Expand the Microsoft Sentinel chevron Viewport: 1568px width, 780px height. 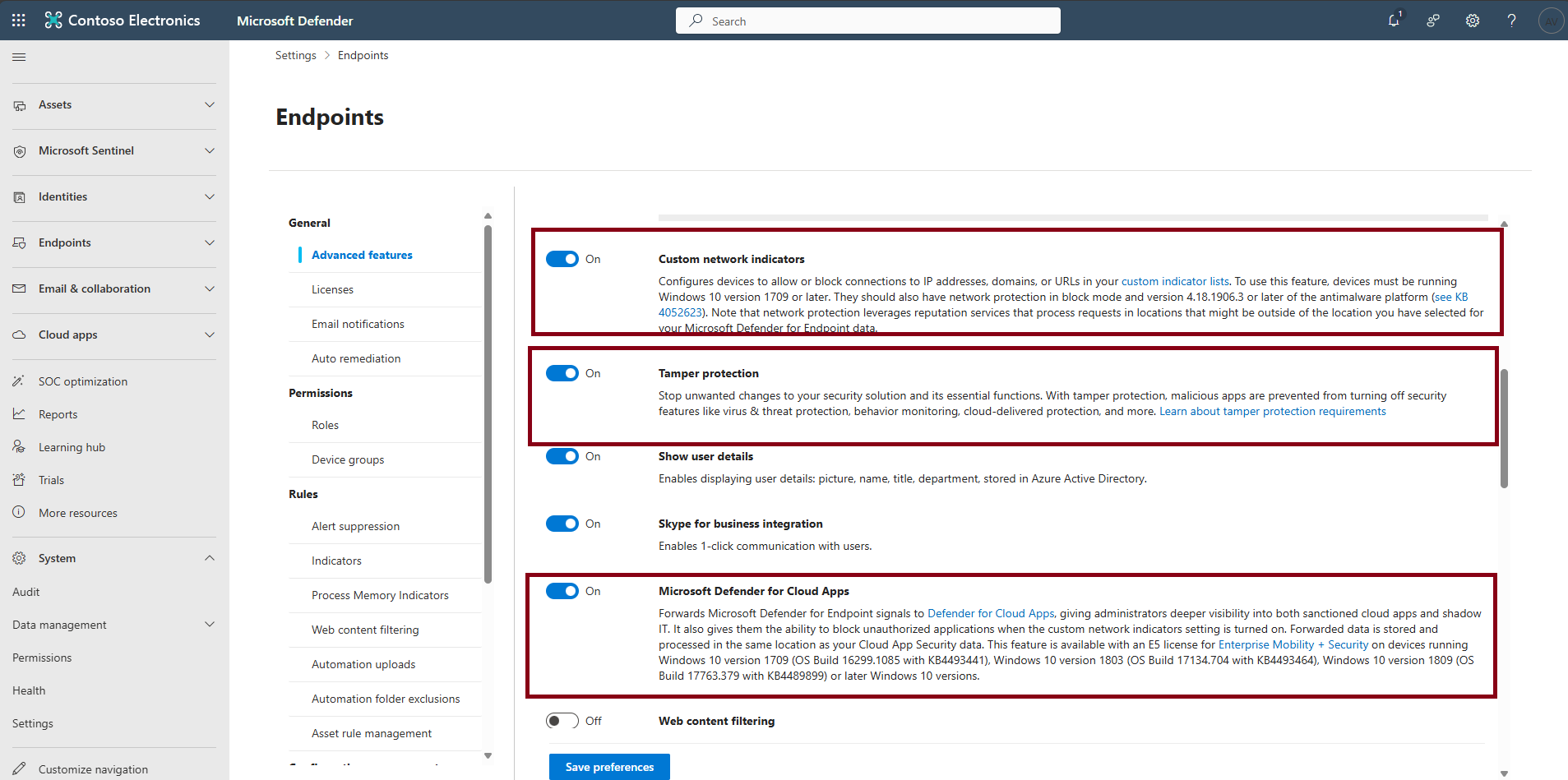point(210,151)
